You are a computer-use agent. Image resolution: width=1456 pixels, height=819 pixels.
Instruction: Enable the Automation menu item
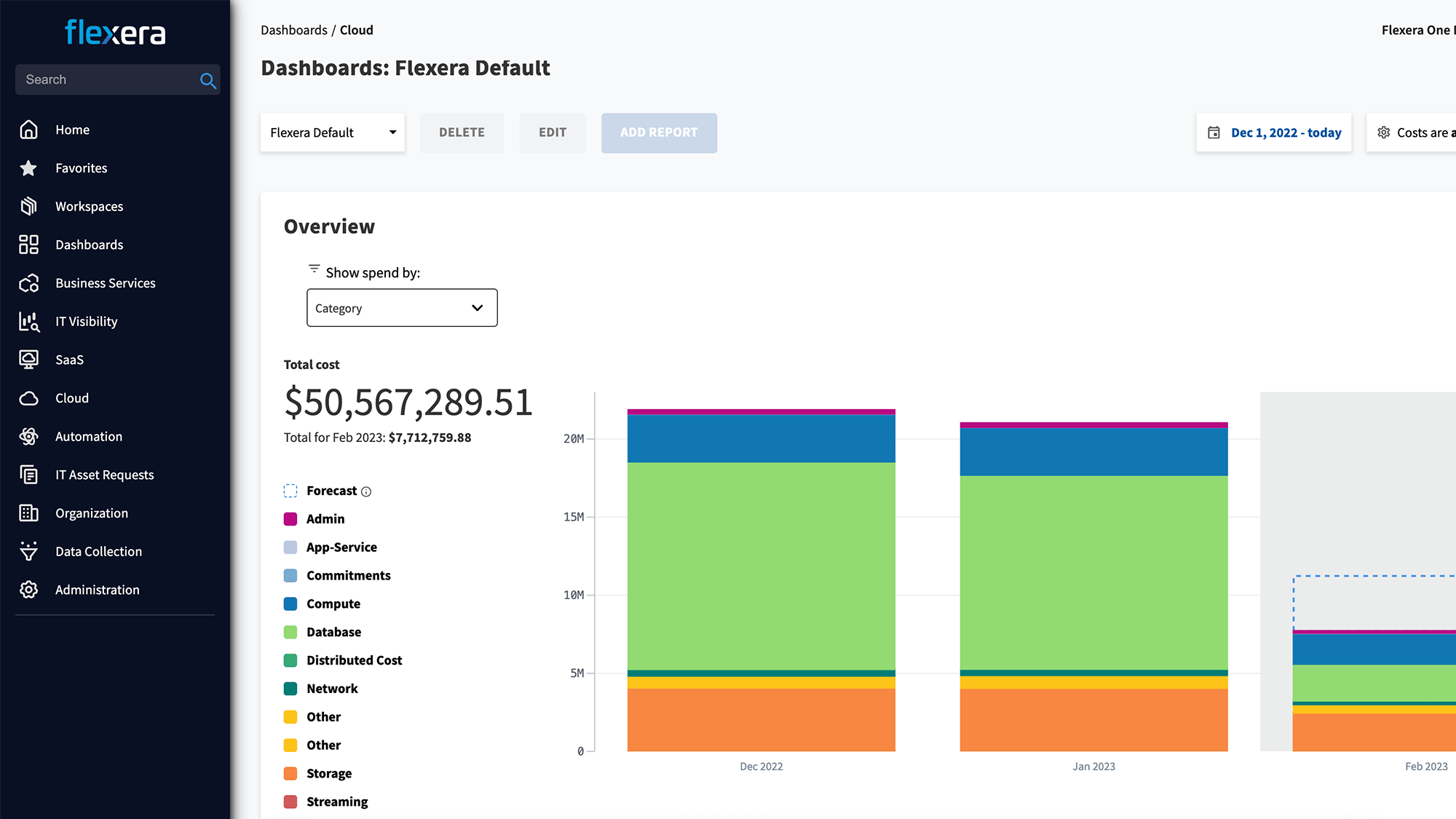tap(89, 436)
